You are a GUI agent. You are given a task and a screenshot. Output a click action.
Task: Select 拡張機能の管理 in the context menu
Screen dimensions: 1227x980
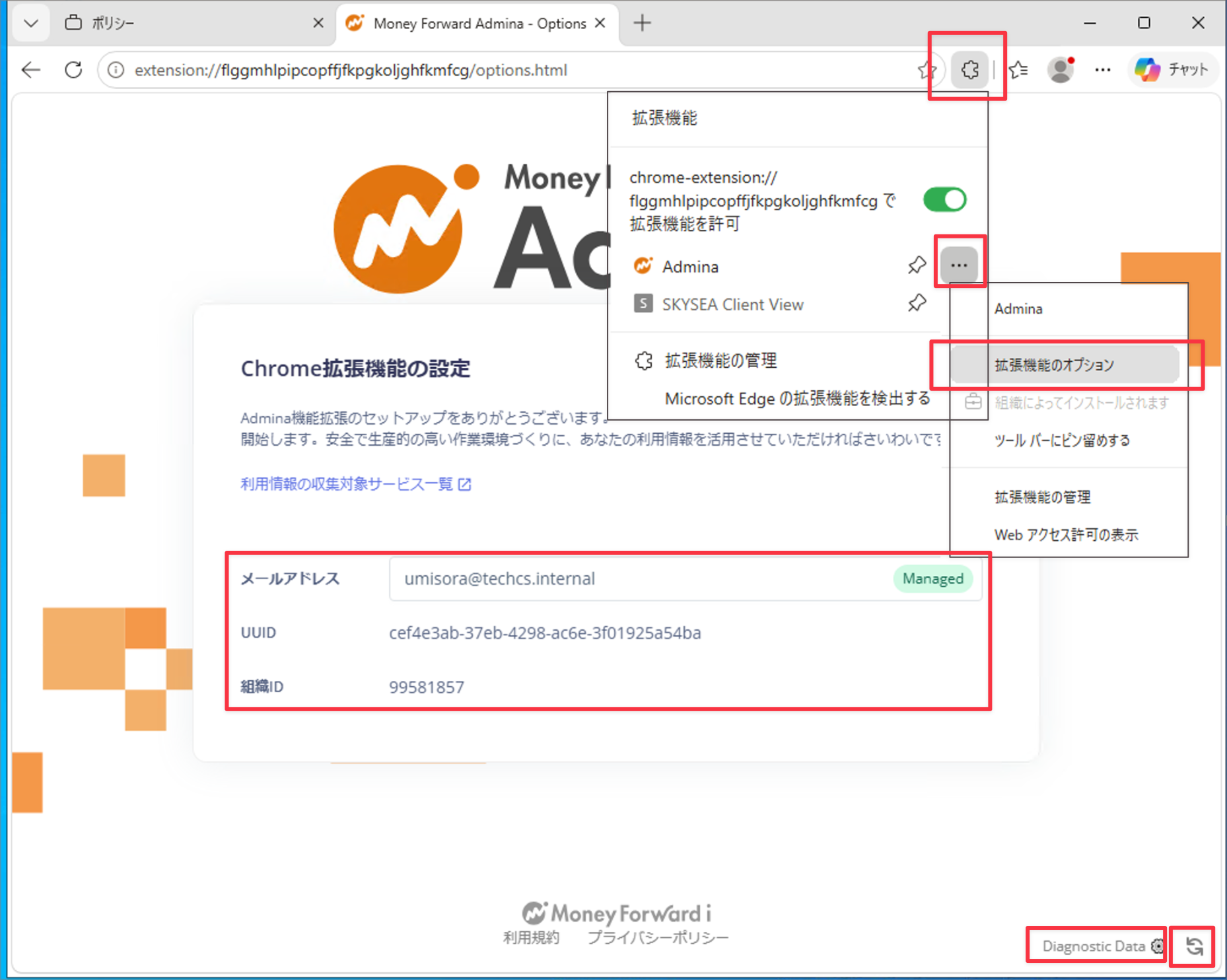1042,497
